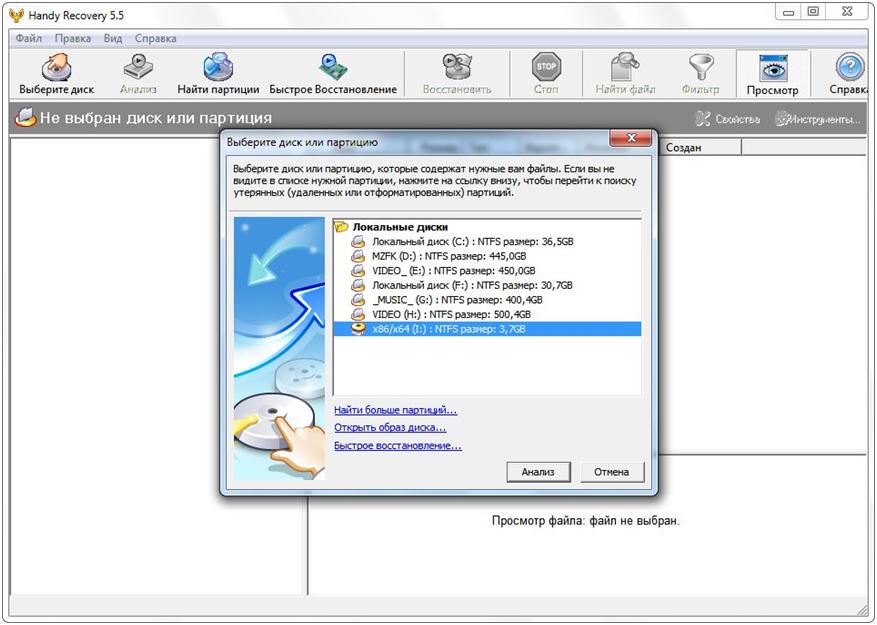Follow the Быстрое восстановление link in dialog

tap(398, 446)
